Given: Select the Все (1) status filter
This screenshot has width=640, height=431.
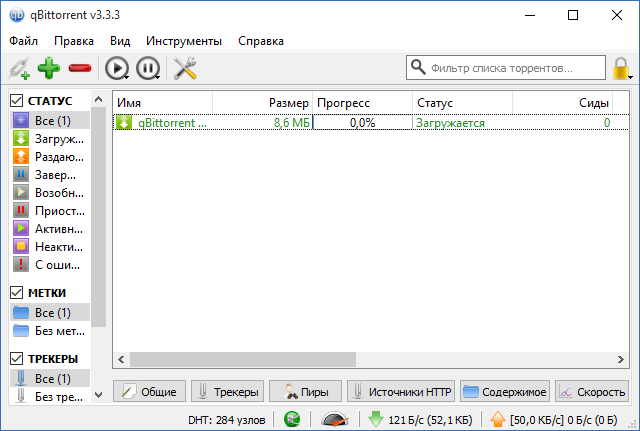Looking at the screenshot, I should coord(50,121).
